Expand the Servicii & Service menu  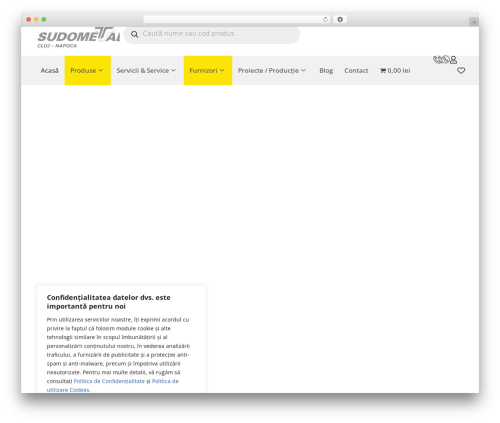pyautogui.click(x=146, y=71)
